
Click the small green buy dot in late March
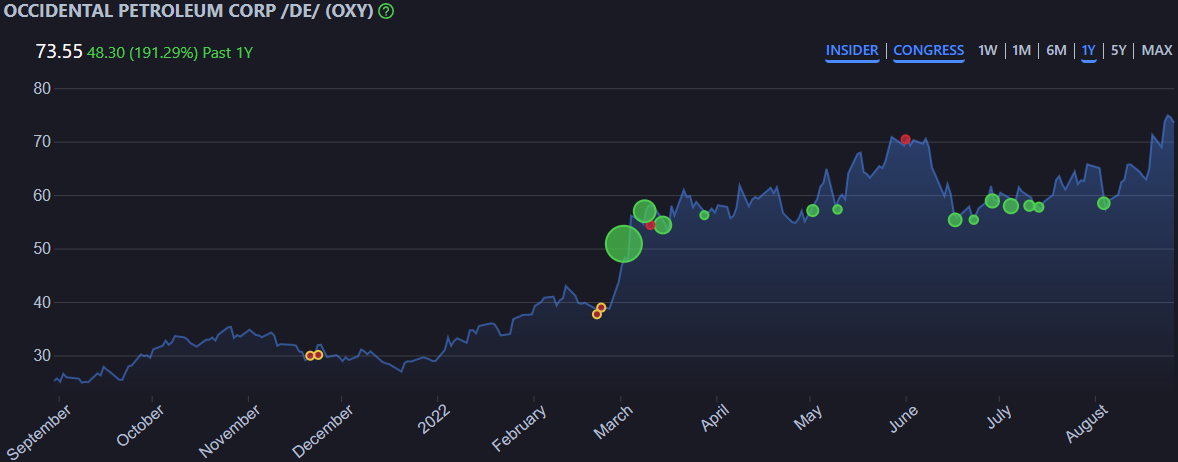tap(704, 215)
